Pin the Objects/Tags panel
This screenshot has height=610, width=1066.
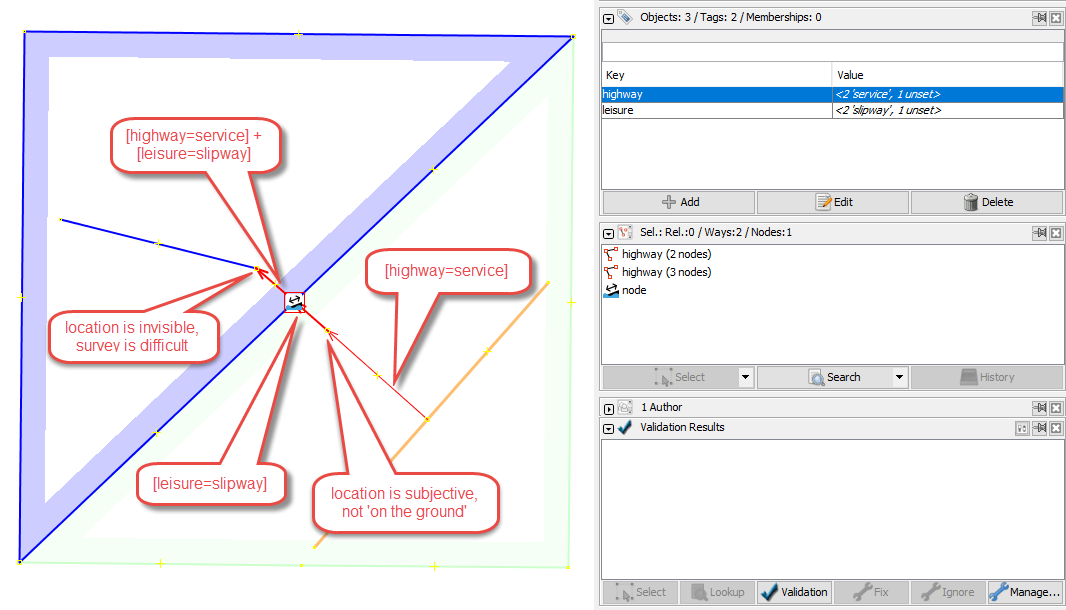click(1039, 18)
